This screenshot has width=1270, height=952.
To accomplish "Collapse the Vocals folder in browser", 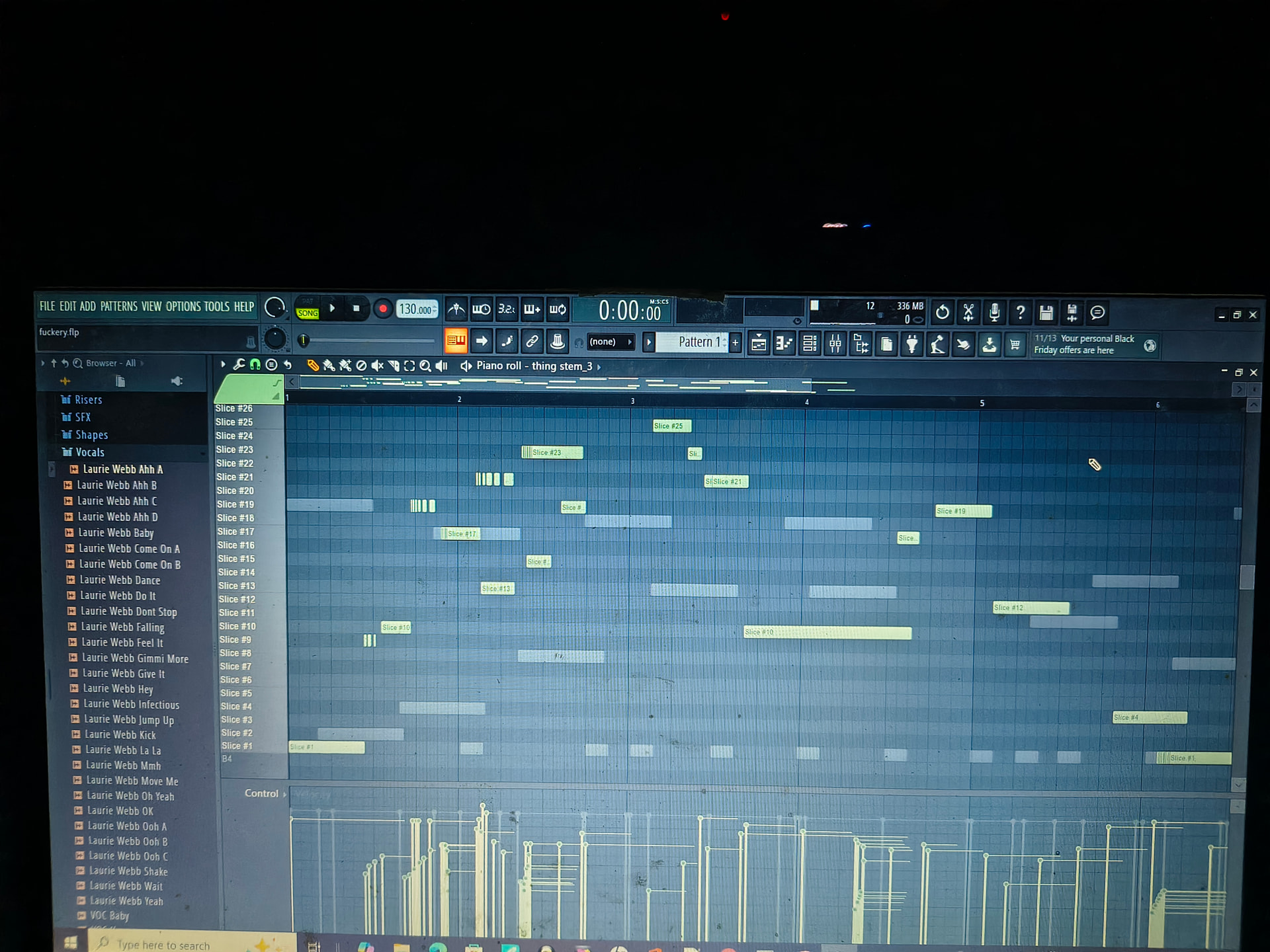I will (x=89, y=452).
